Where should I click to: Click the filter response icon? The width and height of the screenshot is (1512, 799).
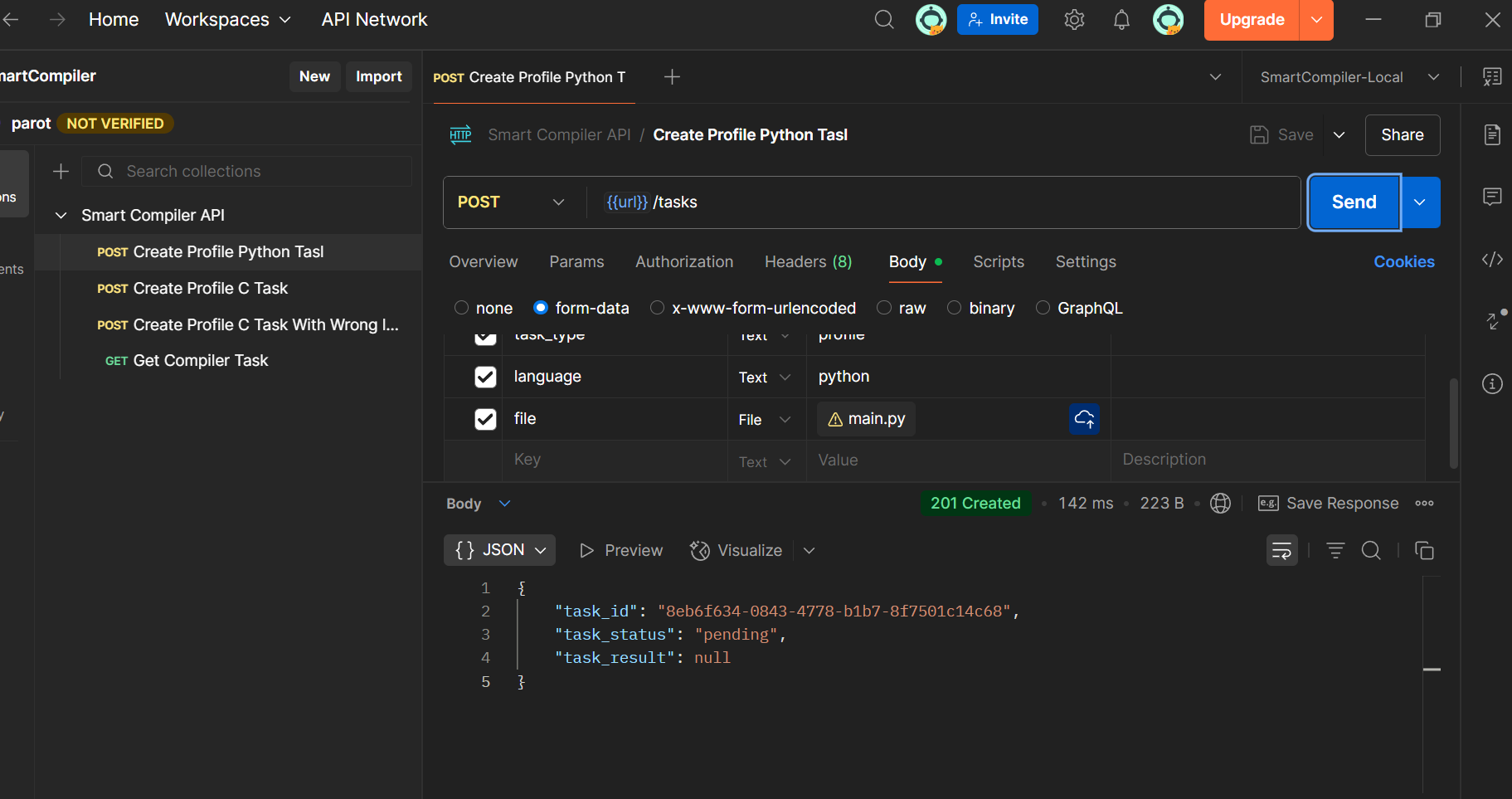[1335, 550]
